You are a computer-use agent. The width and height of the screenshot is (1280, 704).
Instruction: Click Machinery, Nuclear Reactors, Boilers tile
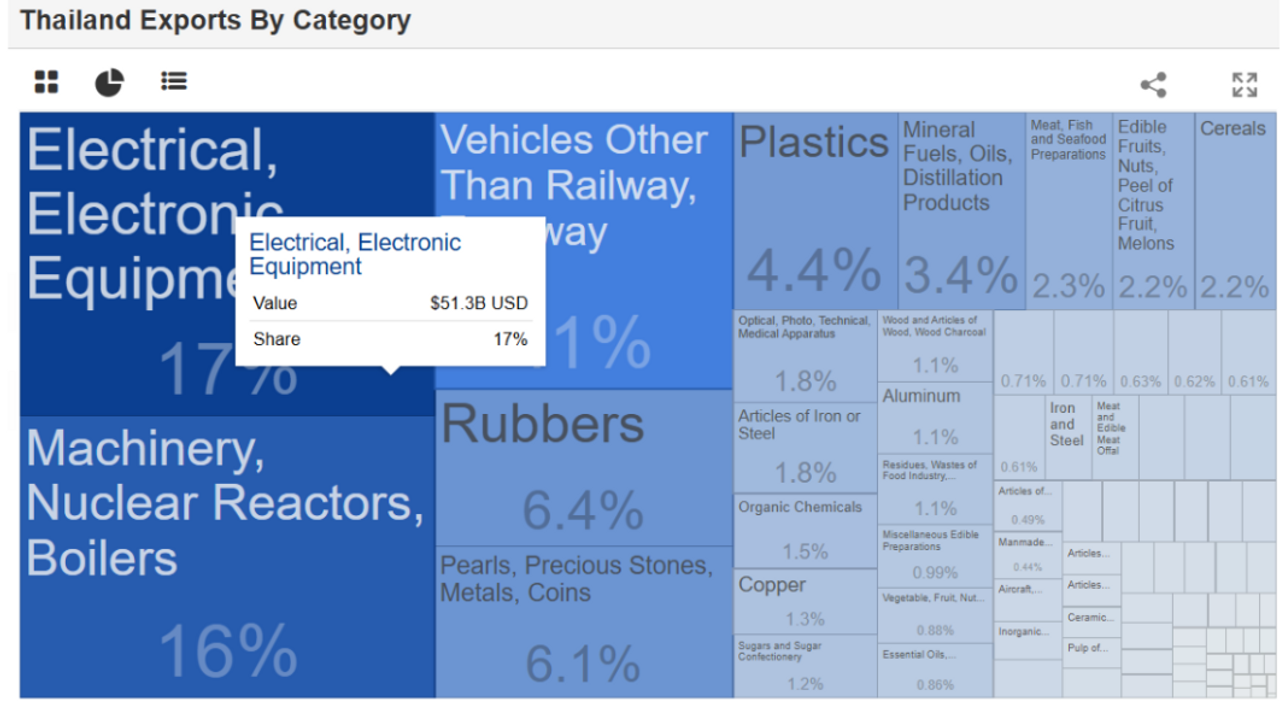pyautogui.click(x=227, y=556)
